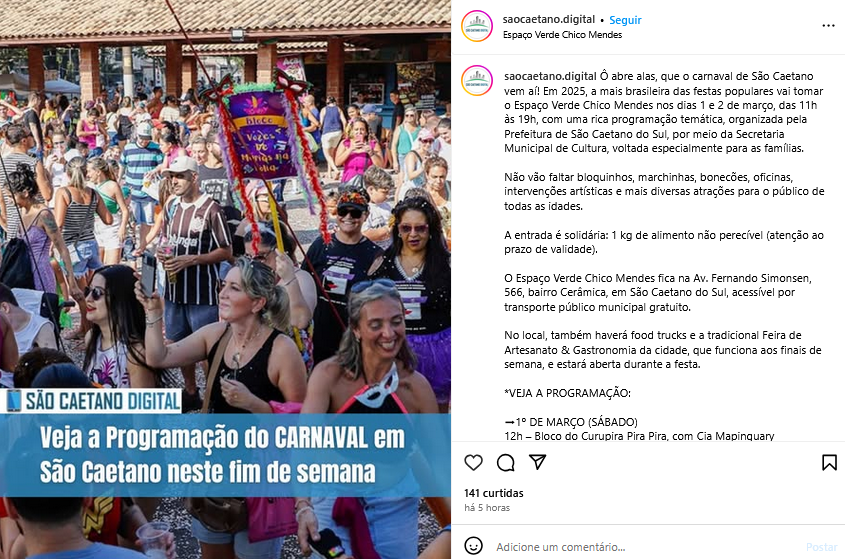845x559 pixels.
Task: Click saocaetano.digital avatar in header
Action: (x=477, y=26)
